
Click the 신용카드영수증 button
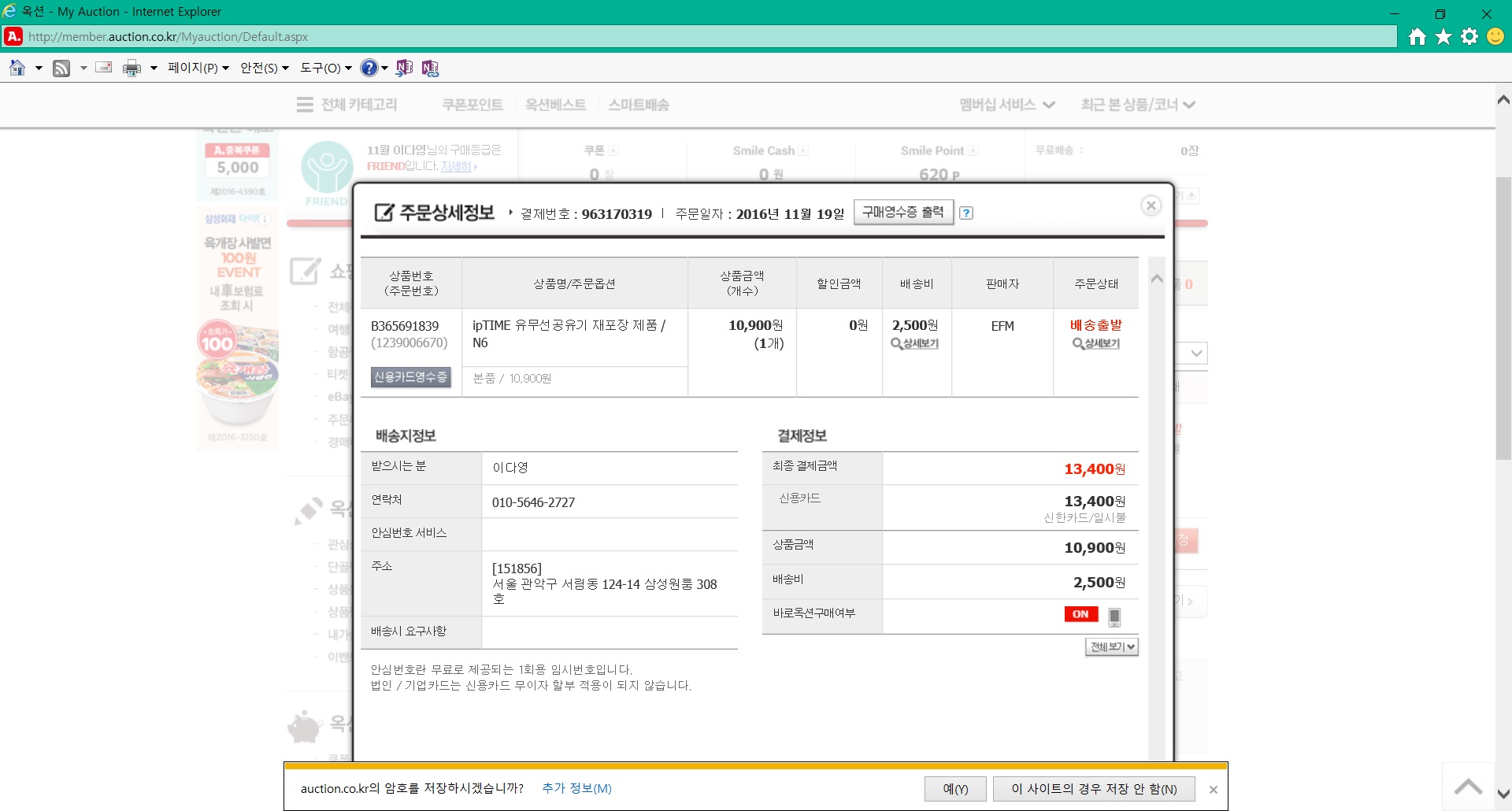(410, 377)
